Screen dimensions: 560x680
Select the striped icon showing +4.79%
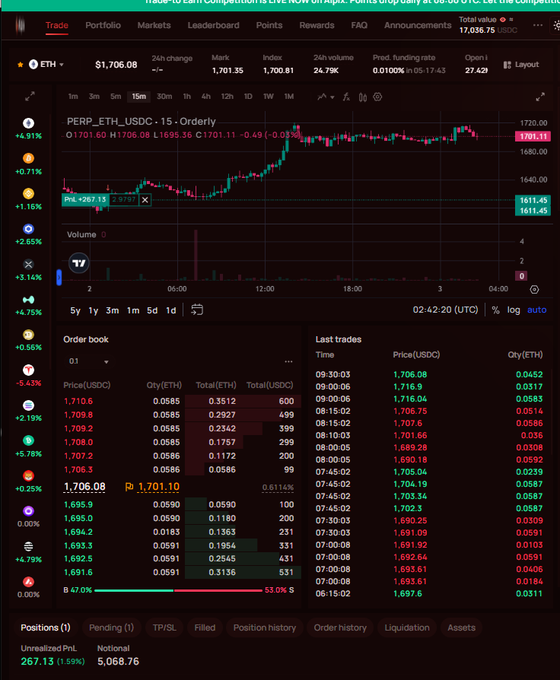tap(29, 546)
